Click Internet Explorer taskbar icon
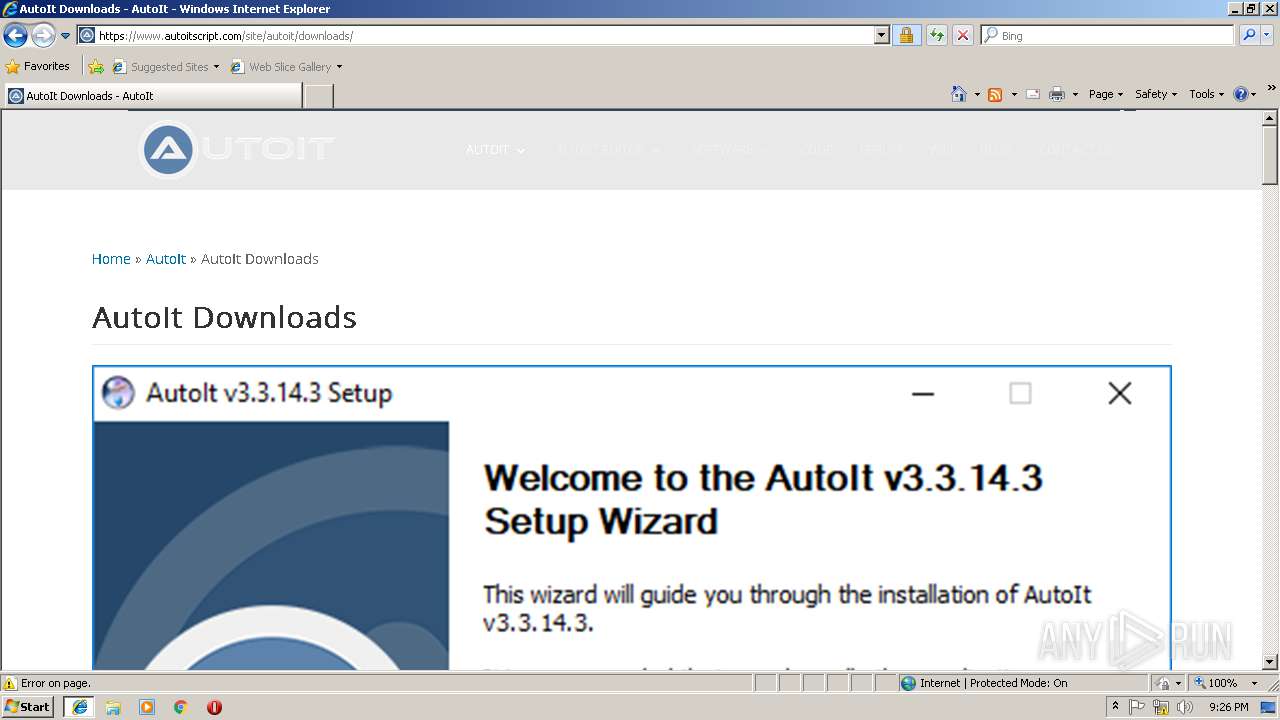The height and width of the screenshot is (720, 1280). (x=80, y=707)
